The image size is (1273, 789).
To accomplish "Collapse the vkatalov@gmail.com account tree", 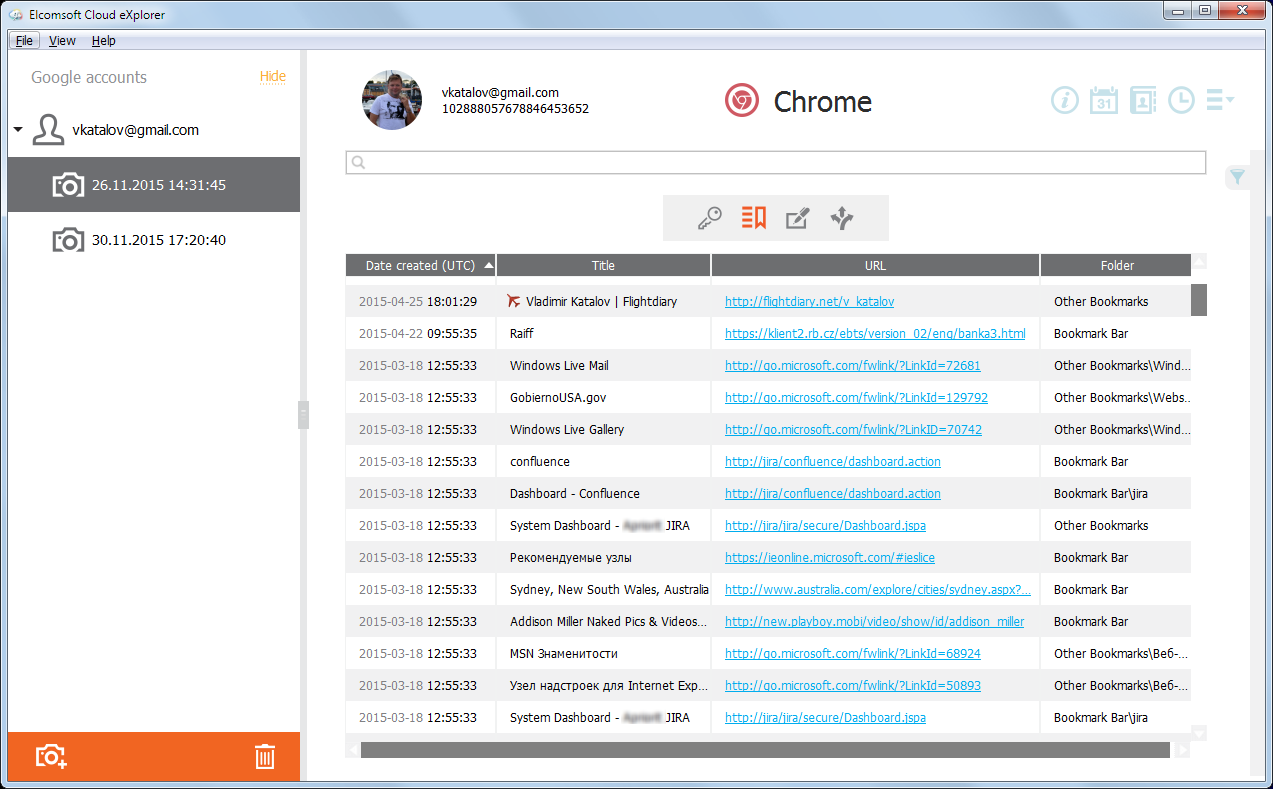I will pos(18,130).
